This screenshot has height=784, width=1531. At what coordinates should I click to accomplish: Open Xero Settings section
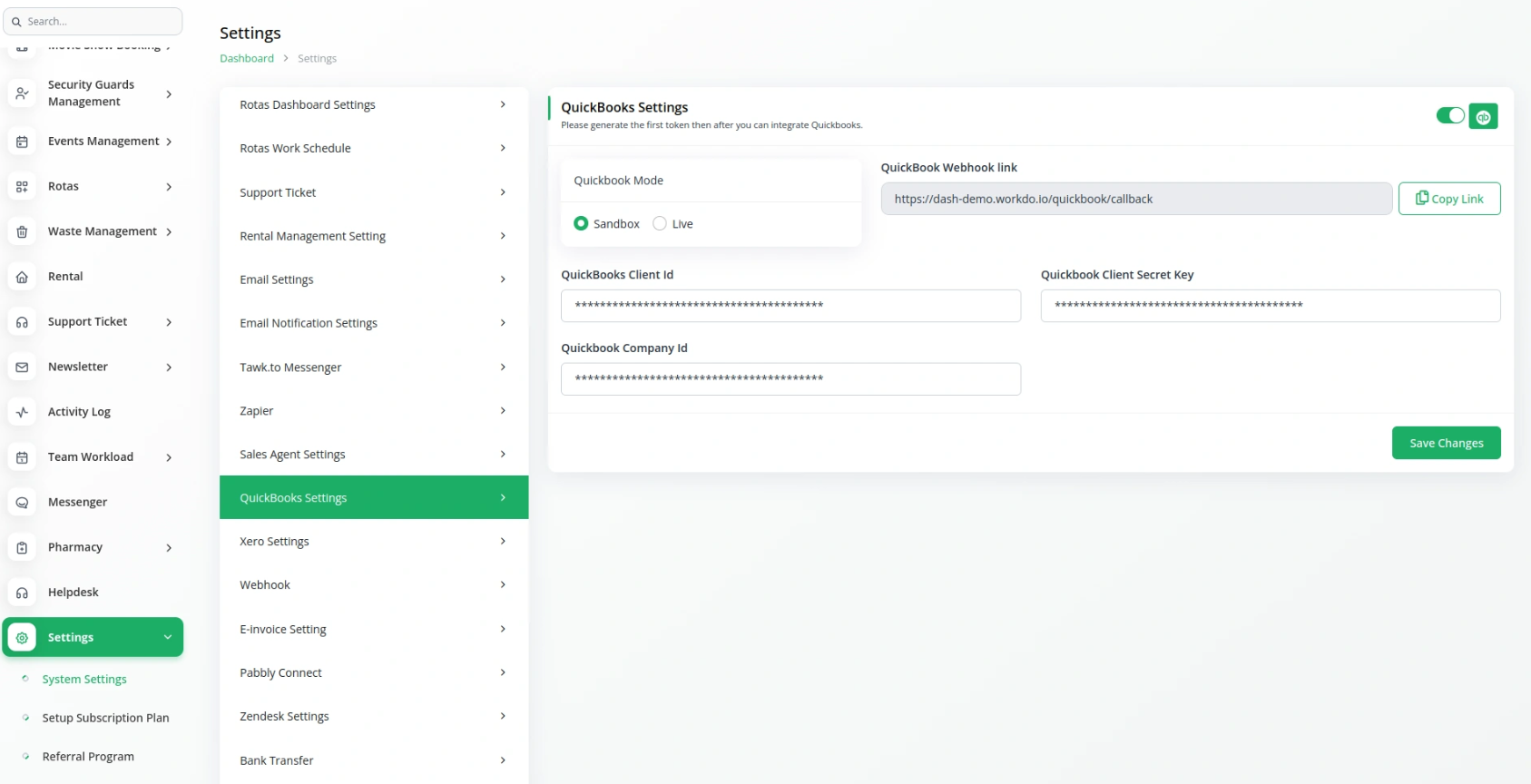(374, 541)
